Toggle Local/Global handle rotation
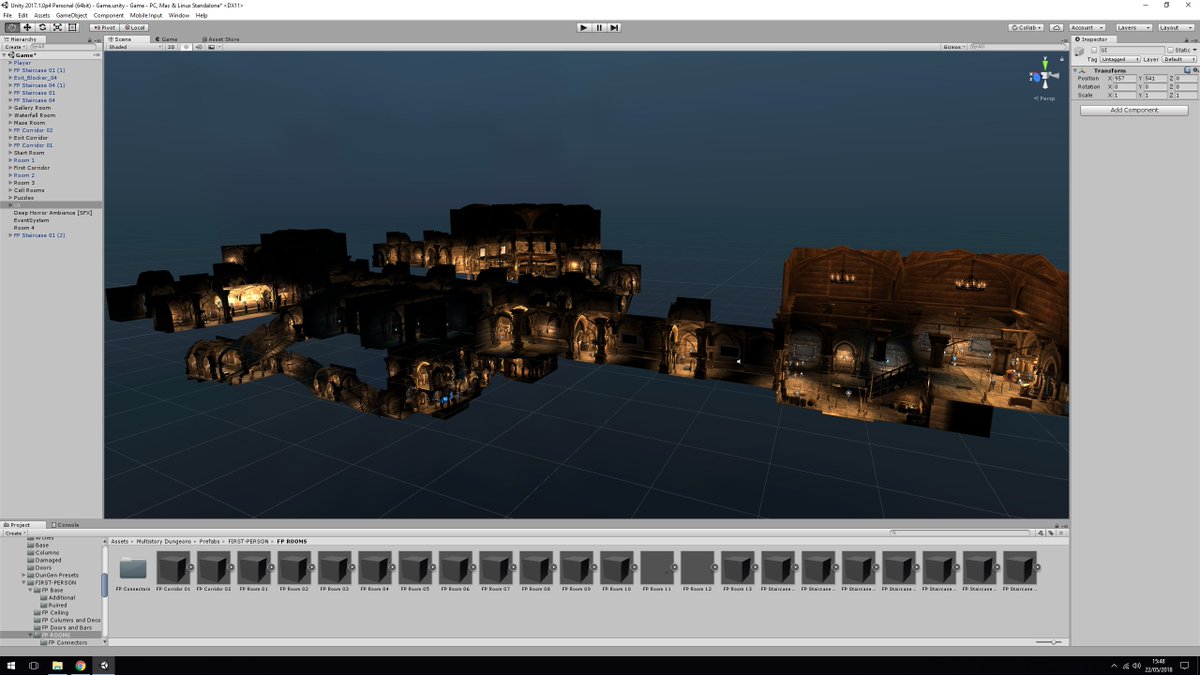1200x675 pixels. point(134,27)
